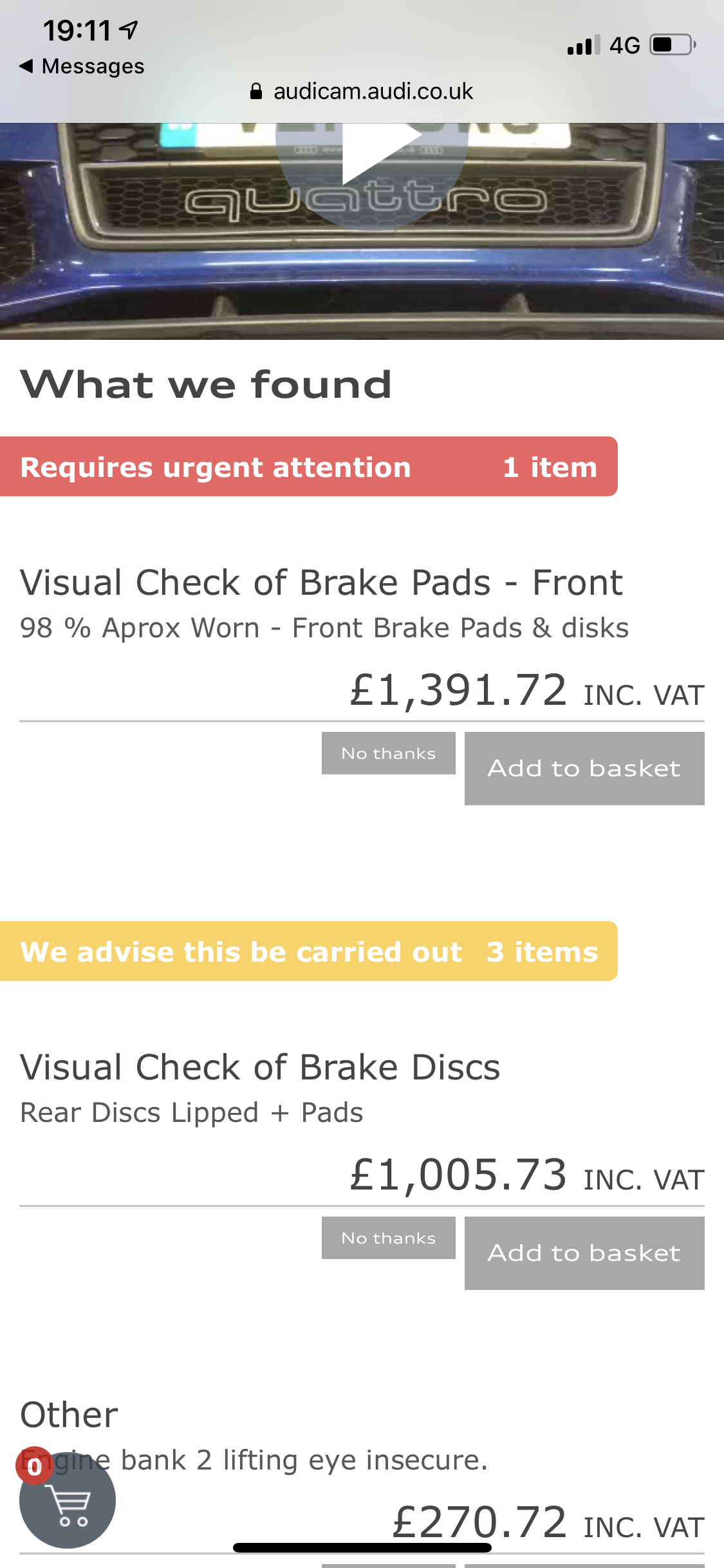The image size is (724, 1568).
Task: Tap the 'We advise this be carried out' banner
Action: coord(308,951)
